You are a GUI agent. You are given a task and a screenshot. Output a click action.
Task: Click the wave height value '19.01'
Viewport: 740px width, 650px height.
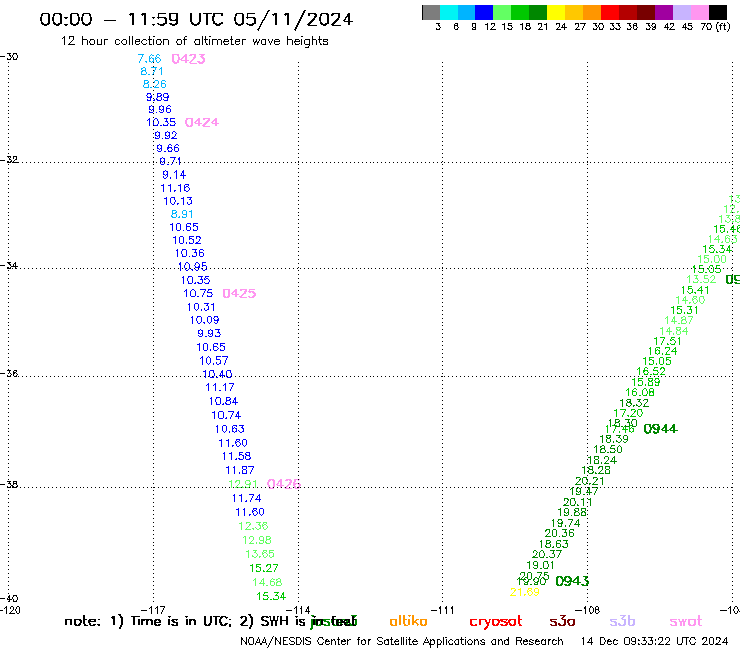coord(541,566)
